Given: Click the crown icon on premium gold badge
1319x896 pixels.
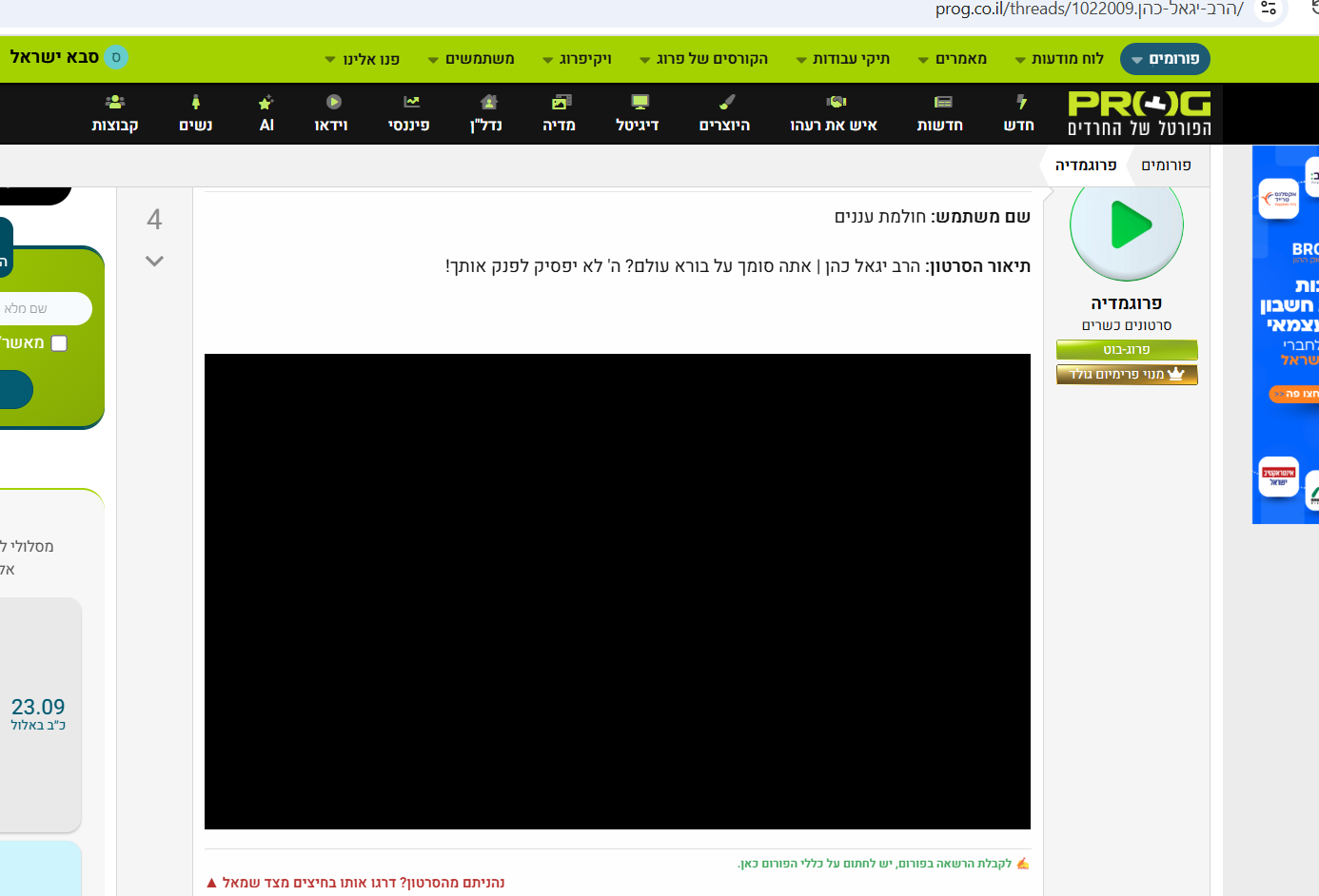Looking at the screenshot, I should click(1176, 374).
